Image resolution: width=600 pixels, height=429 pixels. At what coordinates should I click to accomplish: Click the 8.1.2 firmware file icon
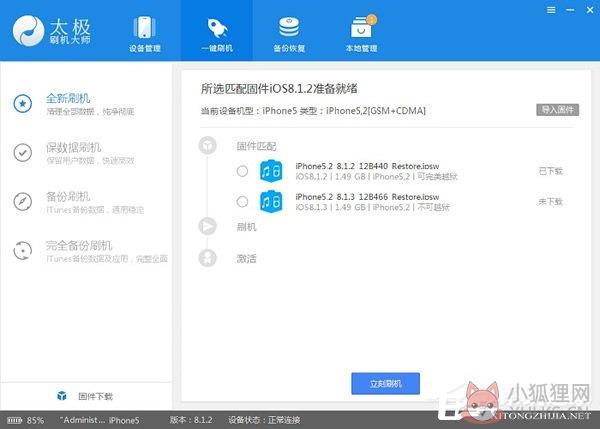point(271,171)
